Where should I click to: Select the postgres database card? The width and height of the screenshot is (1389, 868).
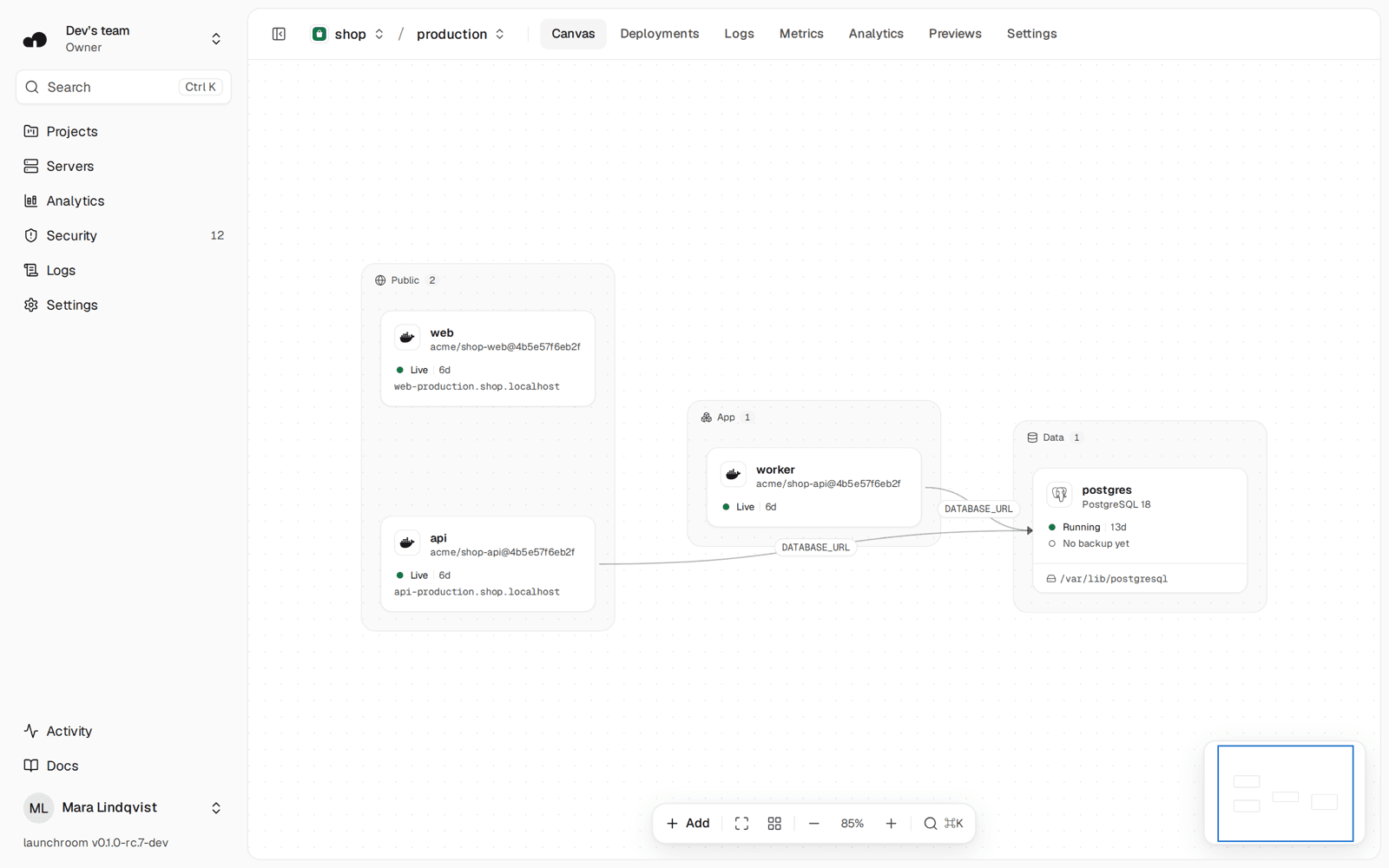(x=1140, y=530)
